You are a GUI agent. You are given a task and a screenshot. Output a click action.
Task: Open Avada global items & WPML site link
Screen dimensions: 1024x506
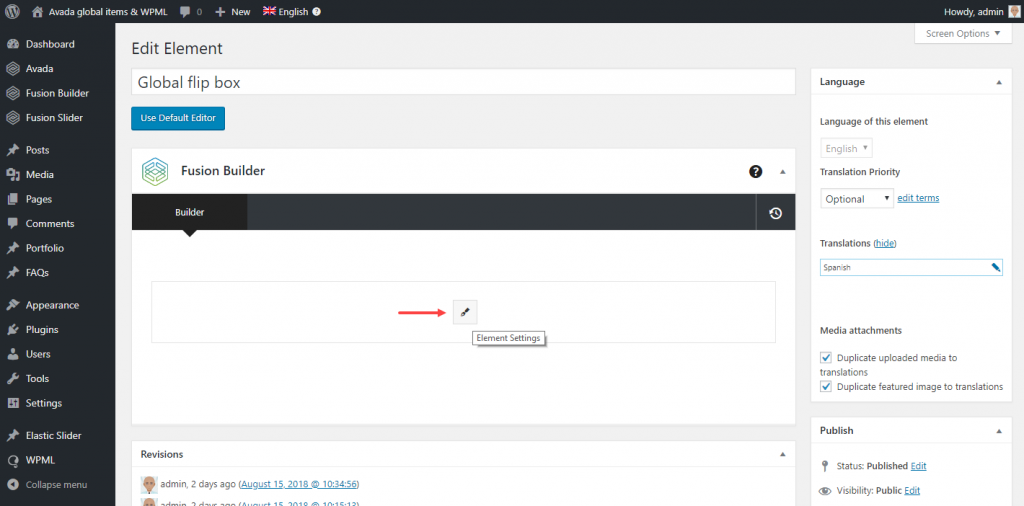click(x=101, y=11)
